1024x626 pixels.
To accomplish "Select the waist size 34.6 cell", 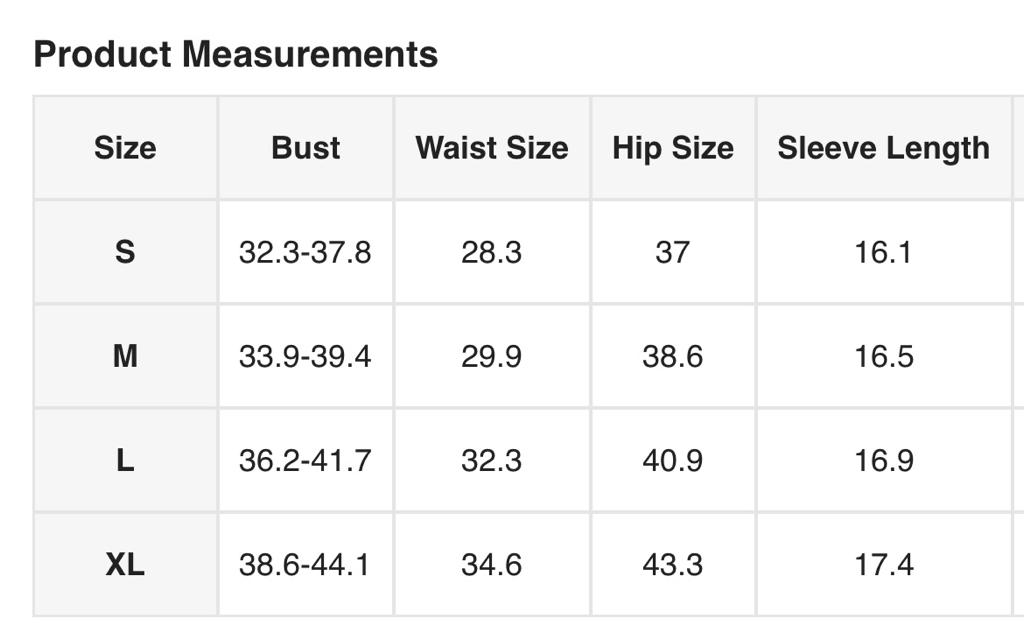I will coord(491,565).
